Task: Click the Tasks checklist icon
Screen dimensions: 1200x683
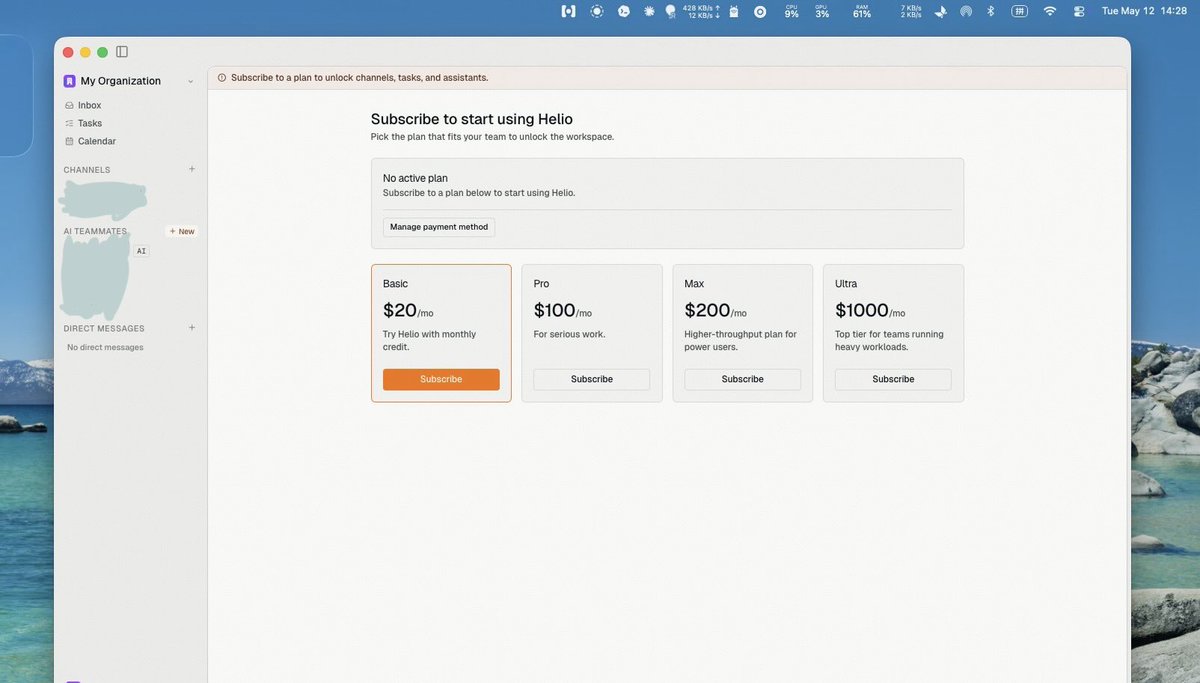Action: (x=69, y=123)
